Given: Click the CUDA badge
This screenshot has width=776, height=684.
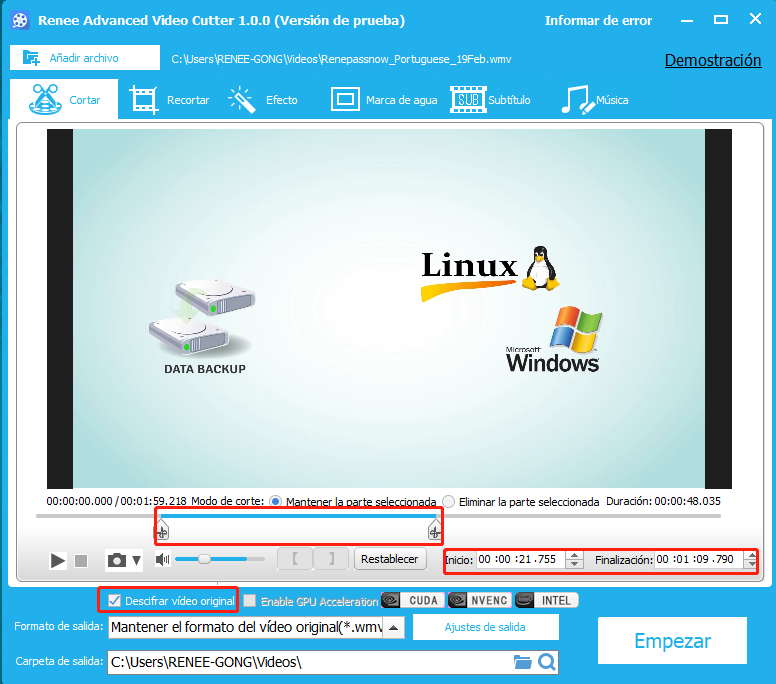Looking at the screenshot, I should point(413,600).
